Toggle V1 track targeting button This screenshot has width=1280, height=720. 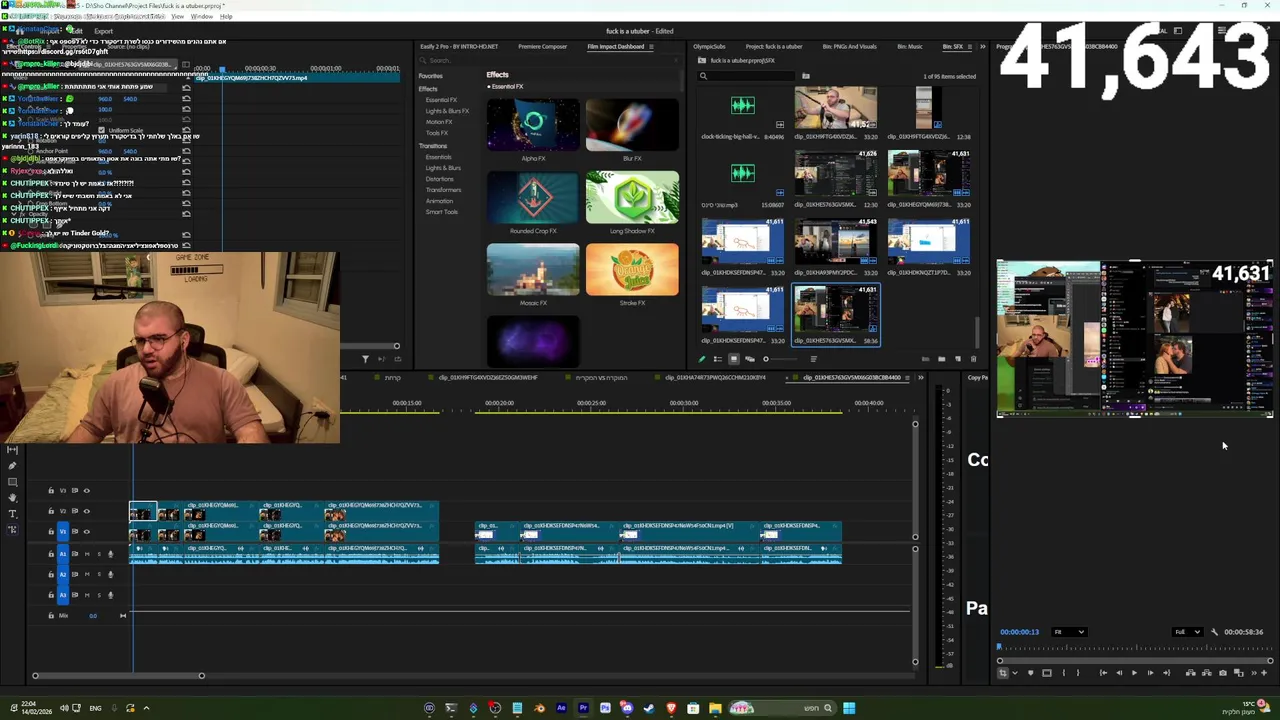point(63,531)
